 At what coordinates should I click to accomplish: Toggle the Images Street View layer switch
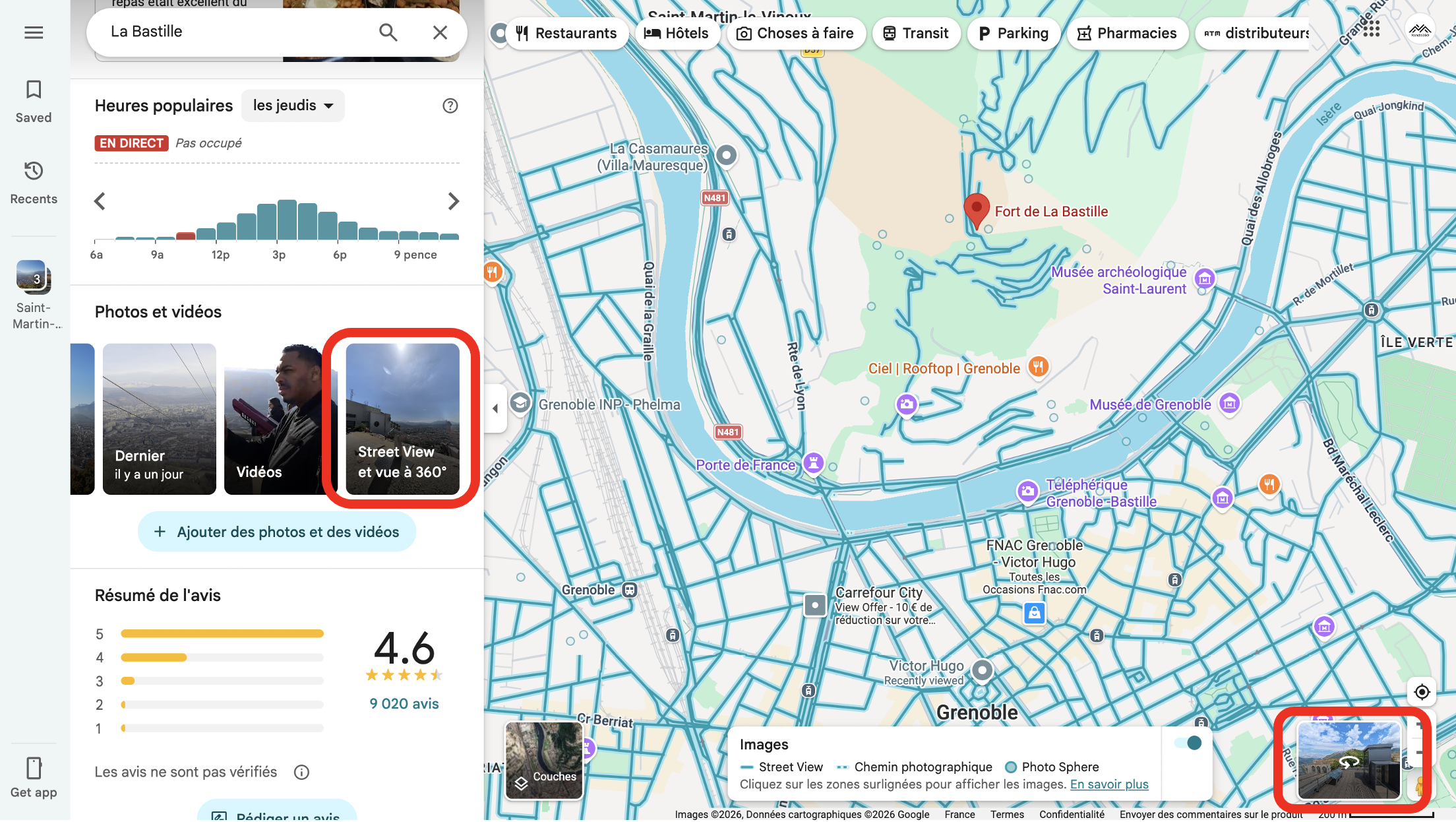point(1188,743)
